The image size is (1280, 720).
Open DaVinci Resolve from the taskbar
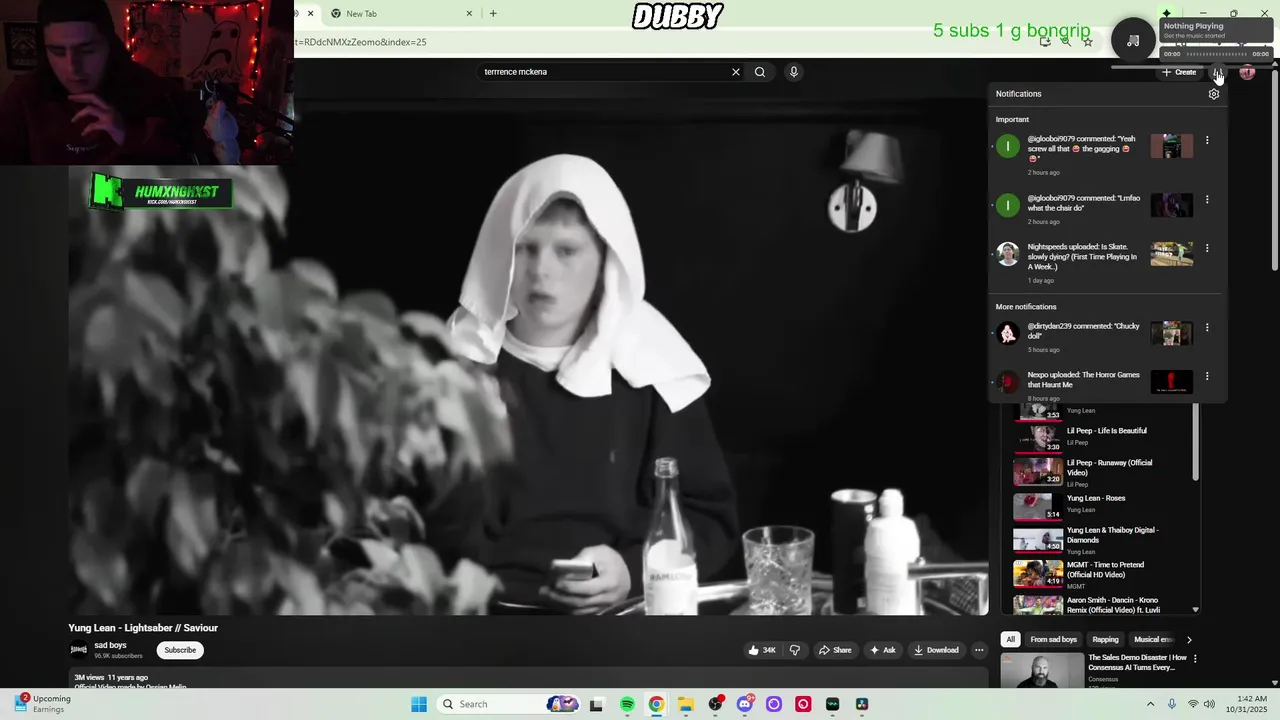(x=862, y=704)
